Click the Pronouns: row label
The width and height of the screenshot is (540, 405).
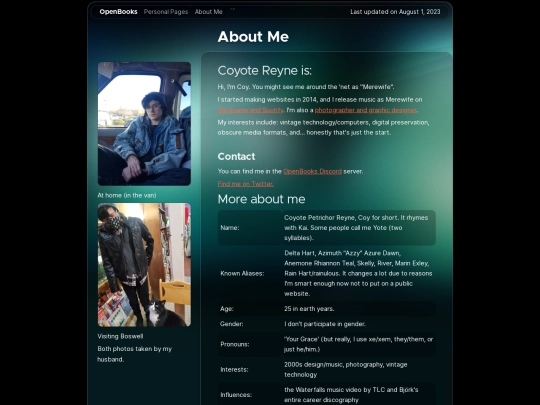click(235, 344)
